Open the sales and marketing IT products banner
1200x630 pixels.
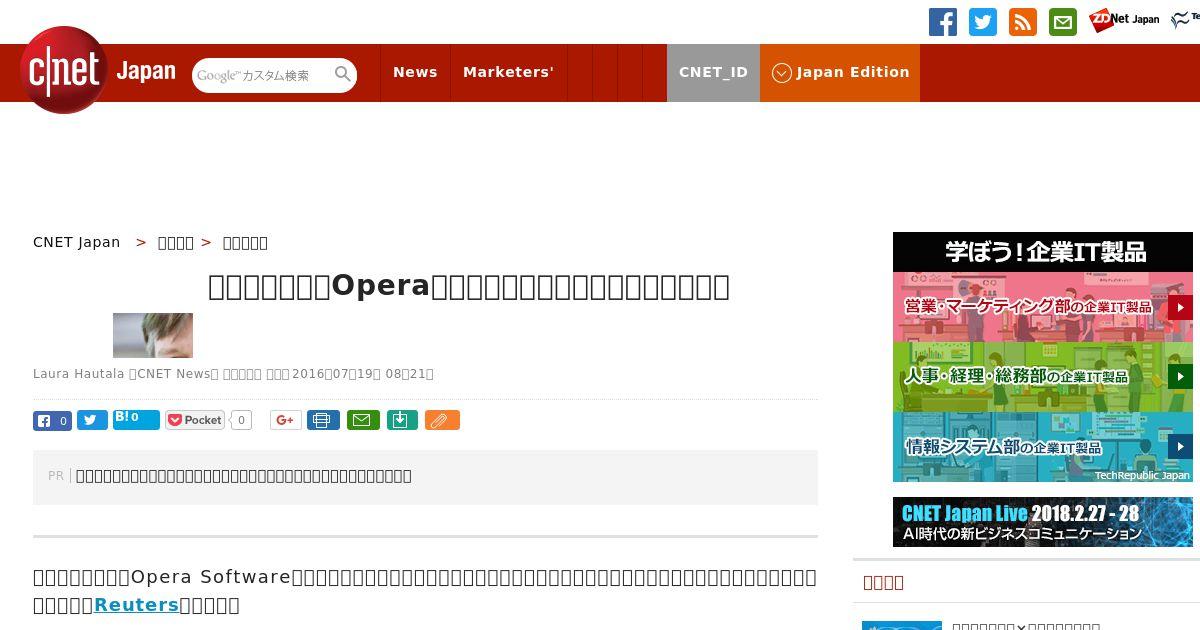[1043, 307]
